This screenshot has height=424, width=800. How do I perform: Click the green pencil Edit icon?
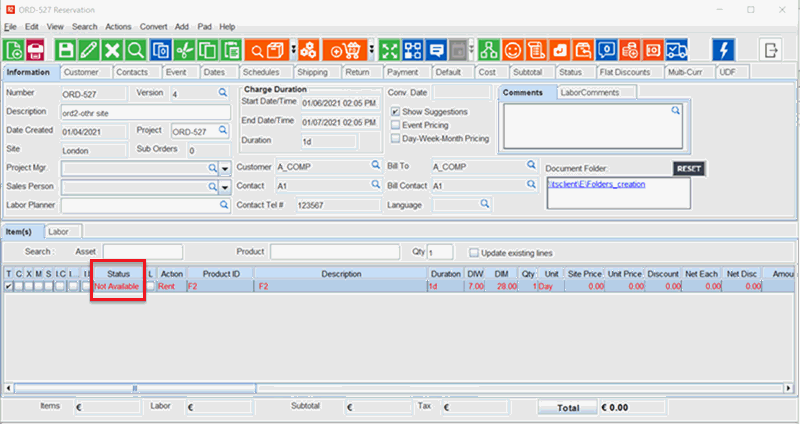[x=89, y=49]
